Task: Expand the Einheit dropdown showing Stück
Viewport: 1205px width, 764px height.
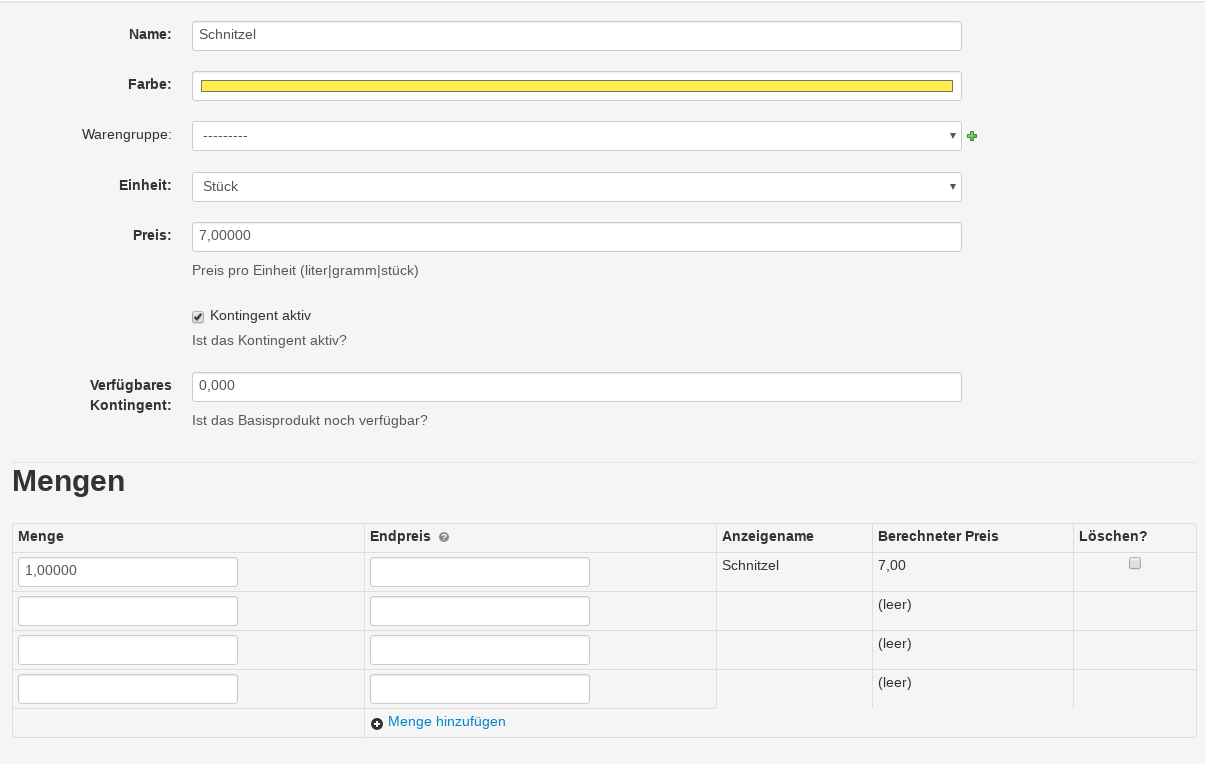Action: coord(576,187)
